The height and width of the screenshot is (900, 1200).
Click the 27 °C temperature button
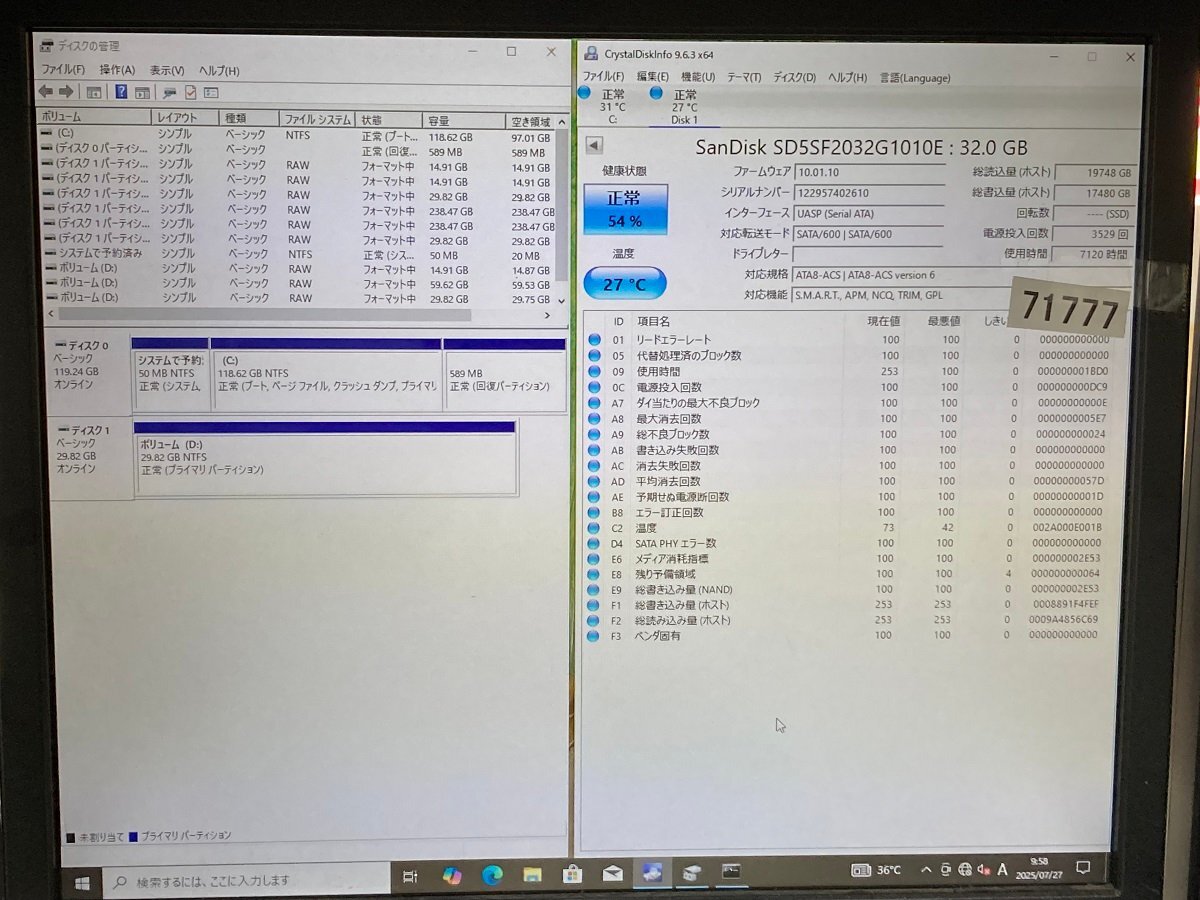tap(624, 284)
